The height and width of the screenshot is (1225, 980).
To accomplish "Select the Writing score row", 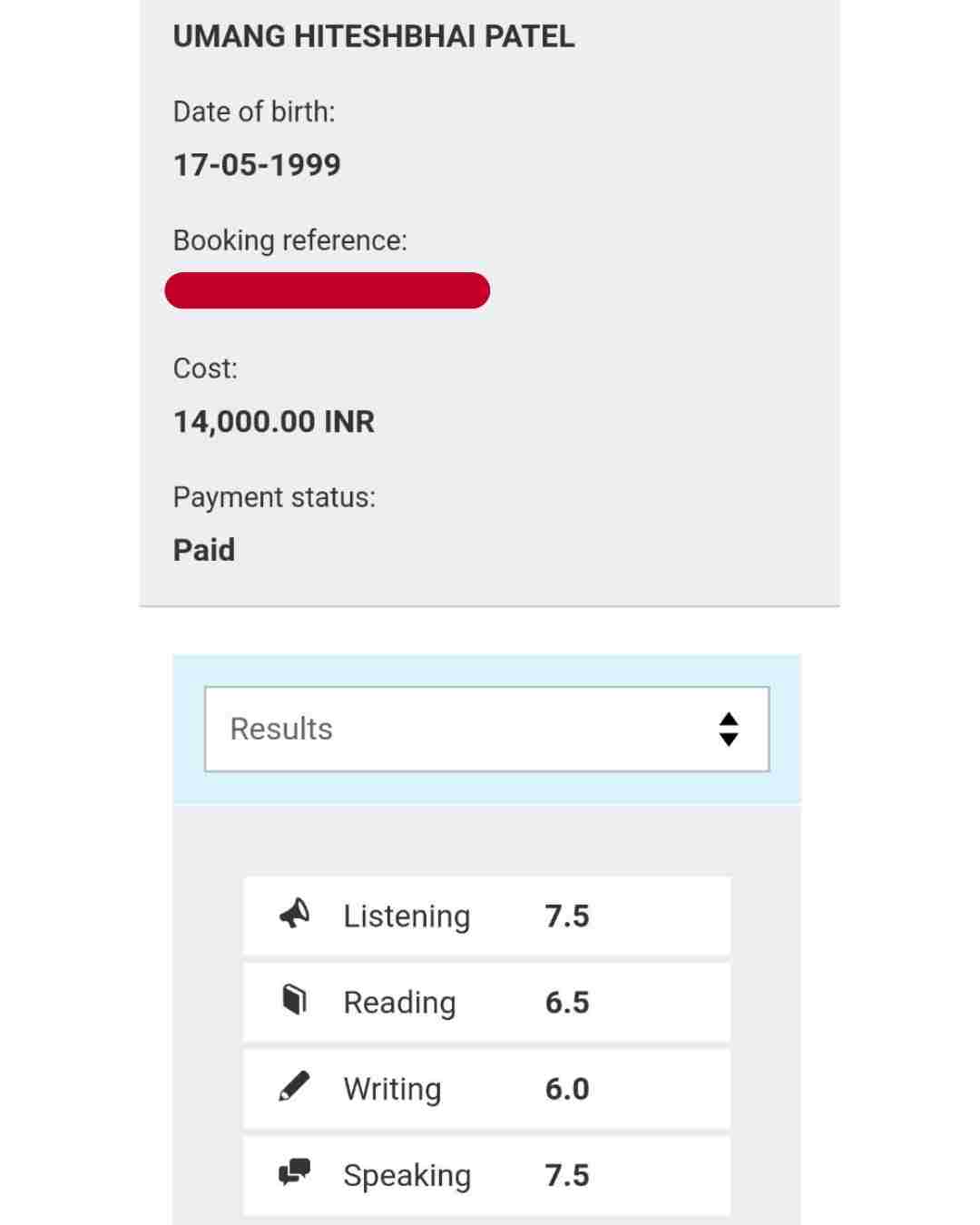I will click(486, 1088).
